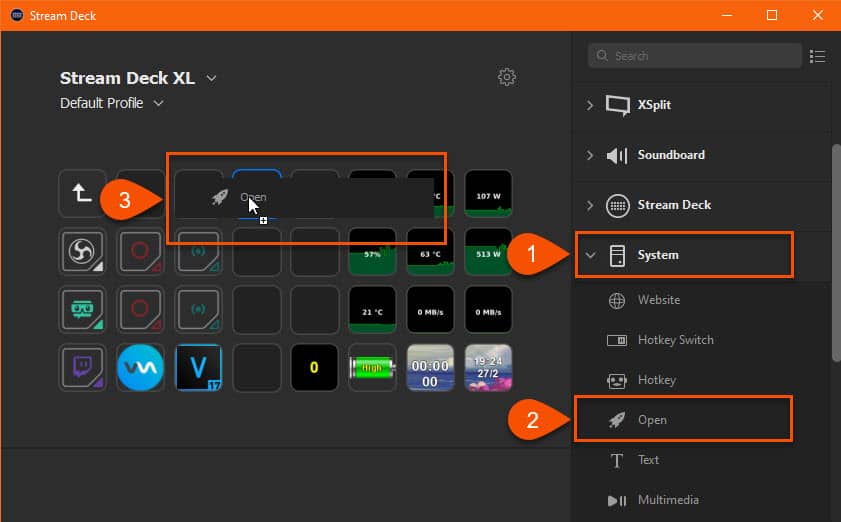
Task: Select the 513 W monitor key
Action: tap(488, 252)
